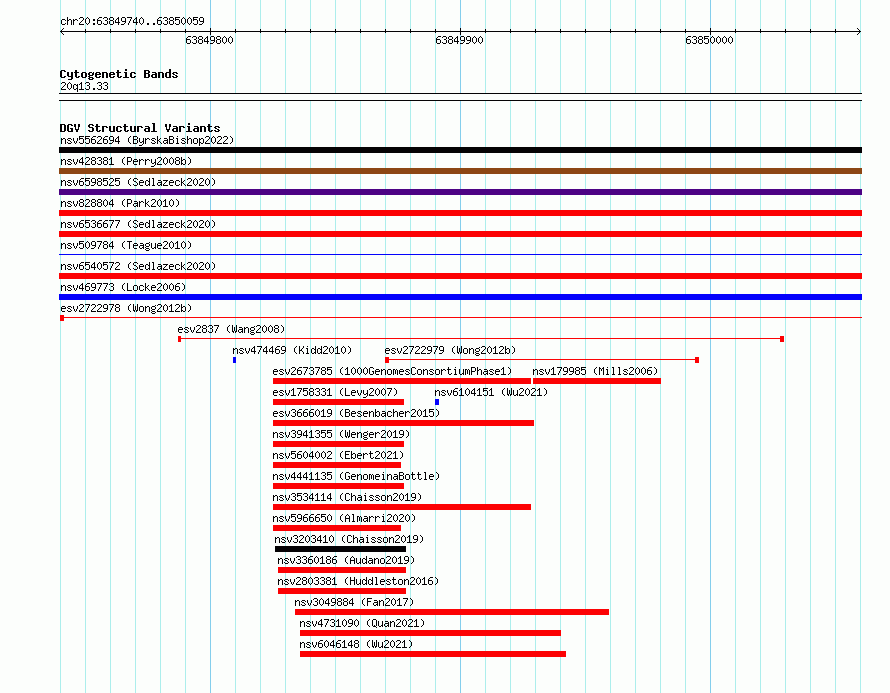
Task: Select the red esv2673785 1000GenomesConsortiumPhase1 bar
Action: pos(402,381)
